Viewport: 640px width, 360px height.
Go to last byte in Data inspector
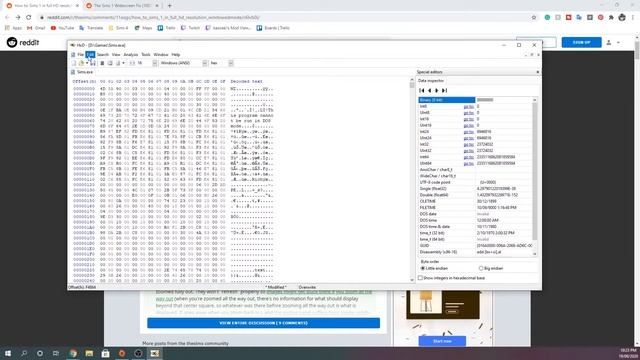coord(444,90)
